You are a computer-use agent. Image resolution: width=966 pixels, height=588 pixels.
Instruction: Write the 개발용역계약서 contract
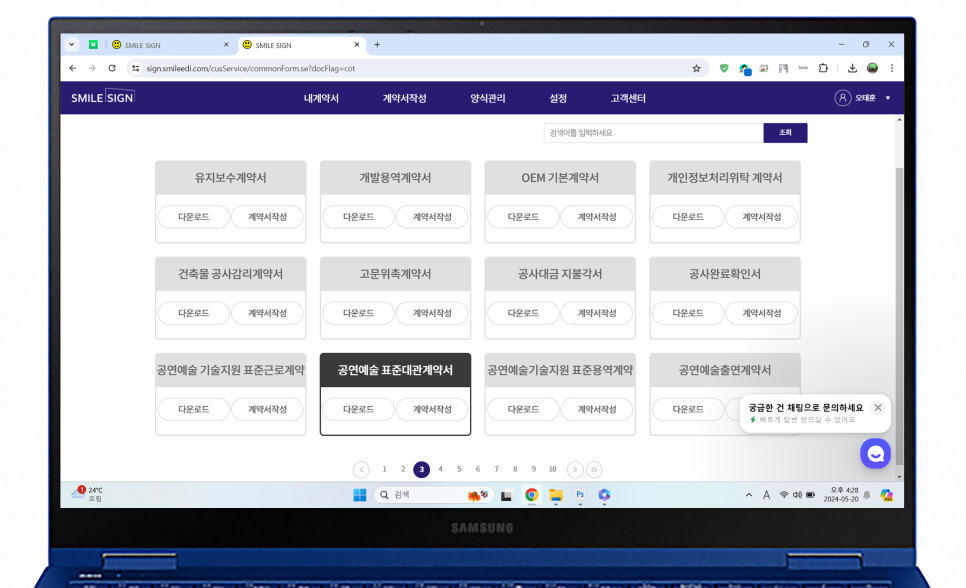tap(432, 217)
